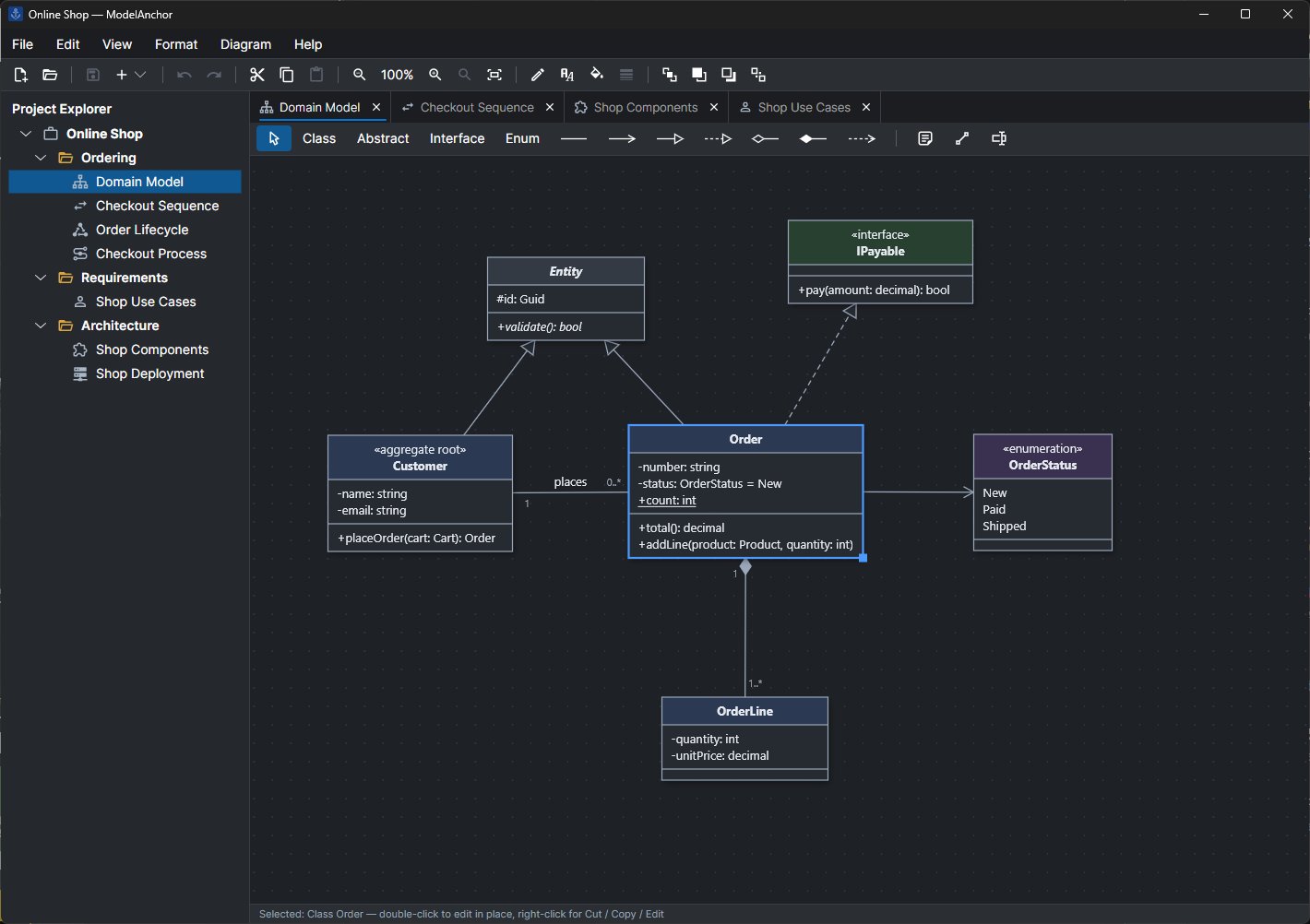Open the fill color bucket
1310x924 pixels.
point(597,75)
